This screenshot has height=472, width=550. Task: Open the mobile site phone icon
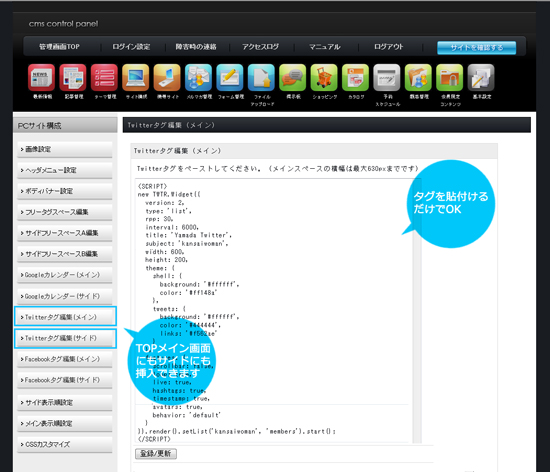click(167, 77)
